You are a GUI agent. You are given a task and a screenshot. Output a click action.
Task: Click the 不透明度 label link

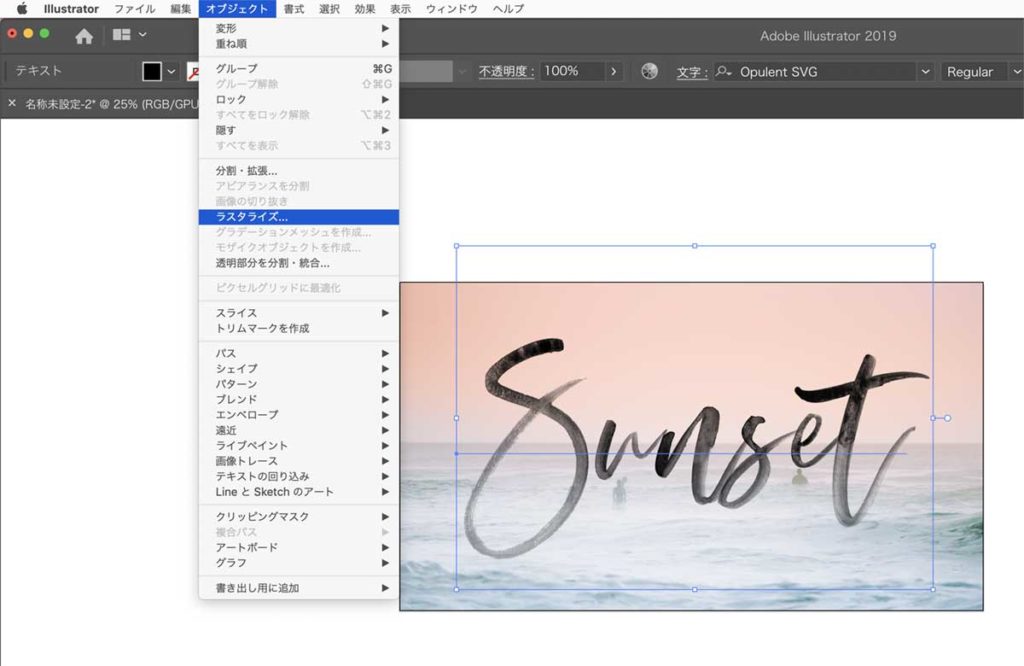coord(506,72)
